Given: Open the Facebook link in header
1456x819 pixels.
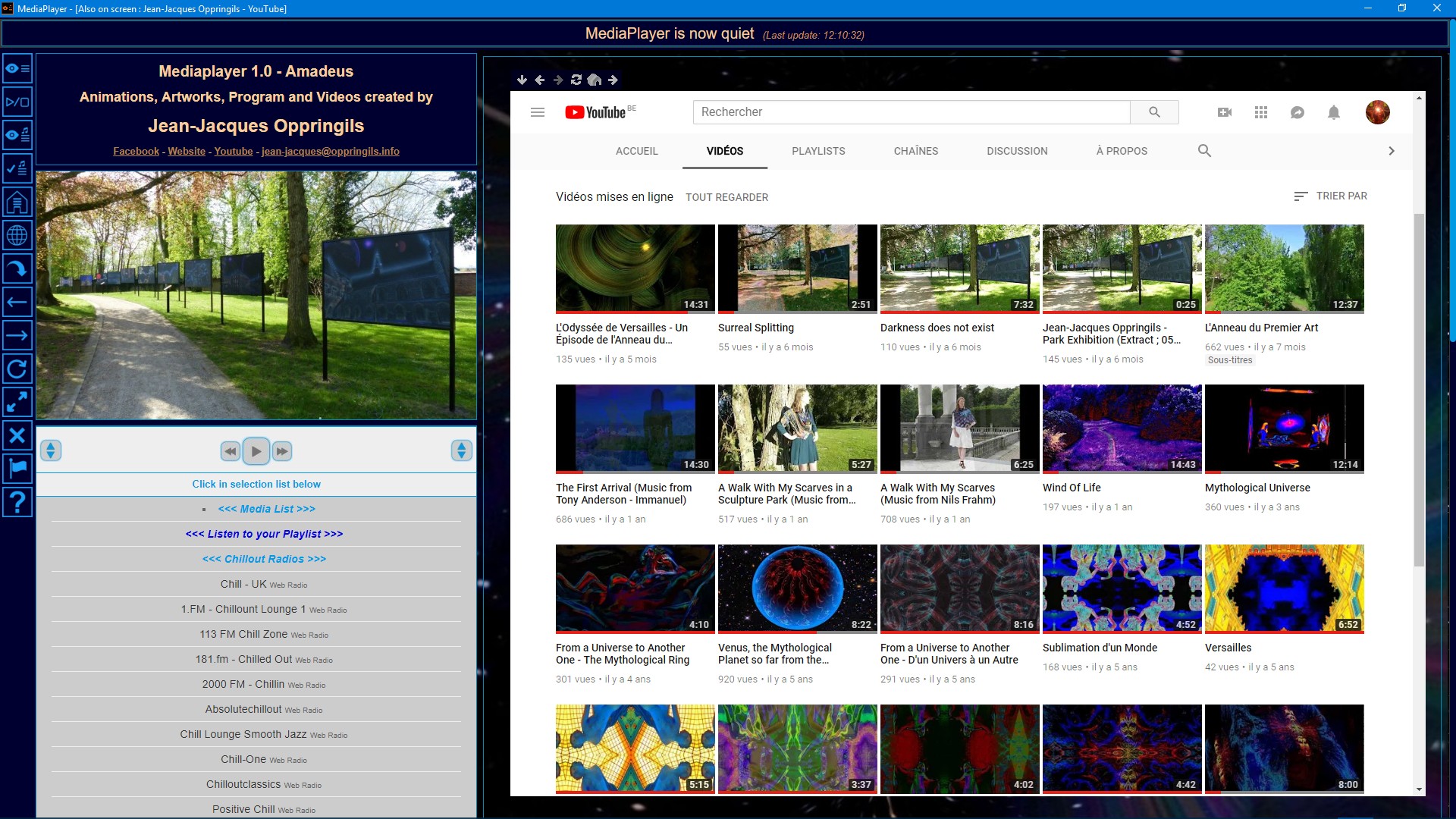Looking at the screenshot, I should click(136, 151).
